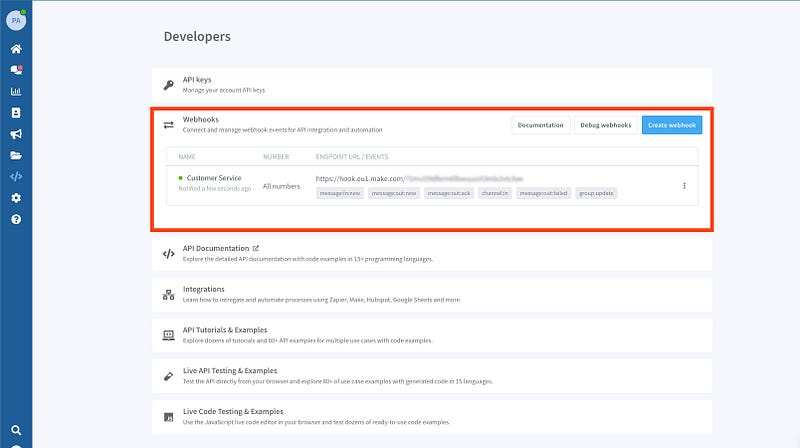The width and height of the screenshot is (800, 448).
Task: Open the chats icon with notification badge
Action: [x=16, y=70]
